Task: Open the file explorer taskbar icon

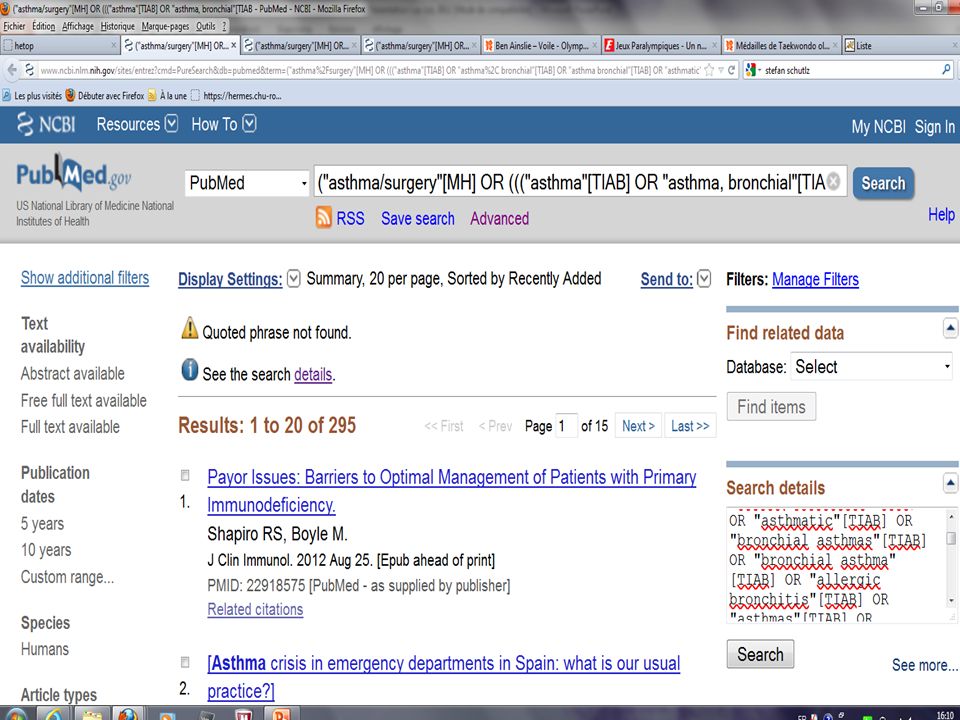Action: pos(92,714)
